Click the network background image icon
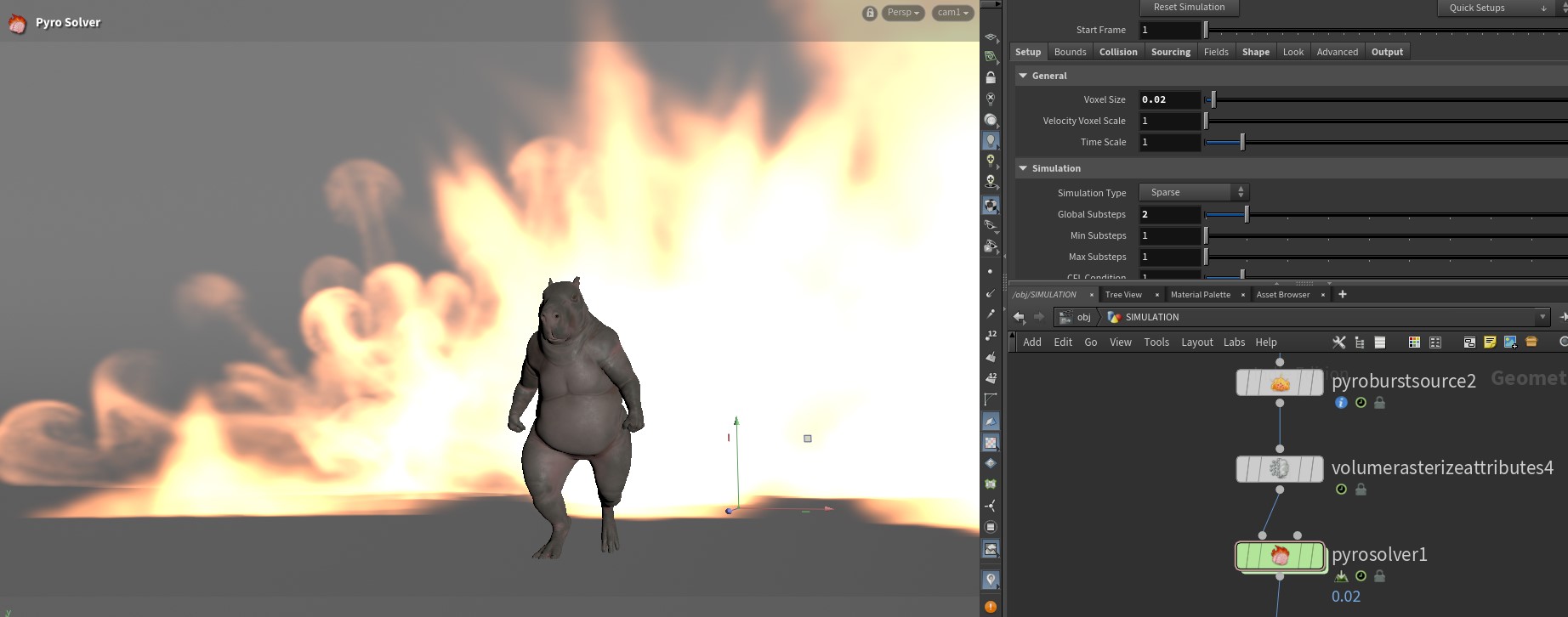Viewport: 1568px width, 617px height. tap(1510, 342)
